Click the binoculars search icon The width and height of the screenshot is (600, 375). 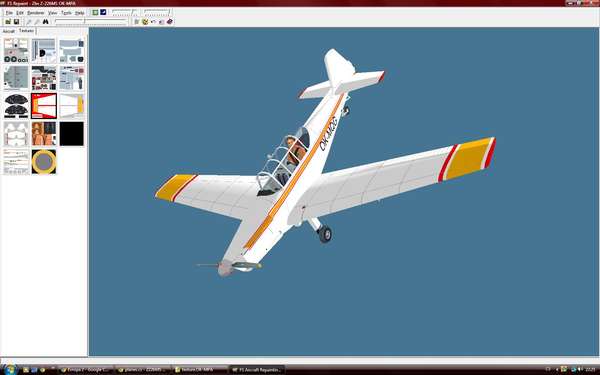click(x=45, y=22)
